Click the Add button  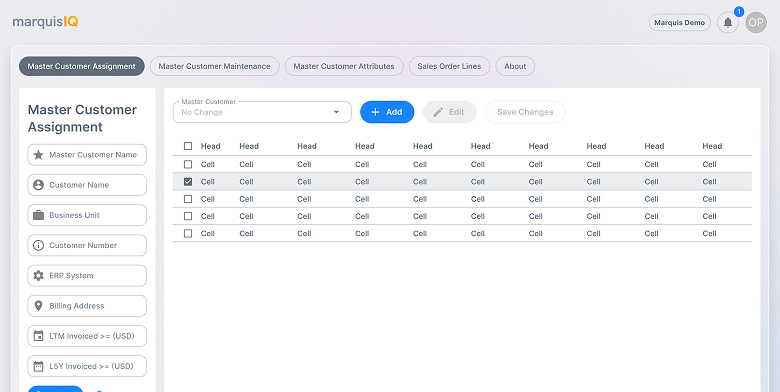tap(387, 112)
